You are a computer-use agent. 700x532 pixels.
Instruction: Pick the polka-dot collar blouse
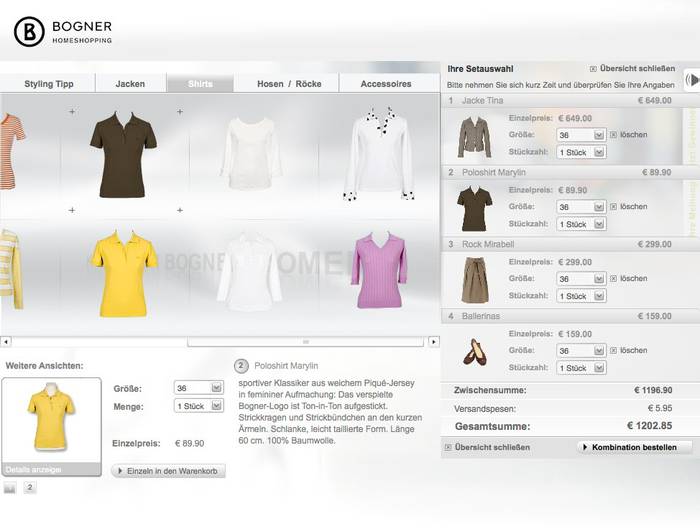tap(379, 154)
